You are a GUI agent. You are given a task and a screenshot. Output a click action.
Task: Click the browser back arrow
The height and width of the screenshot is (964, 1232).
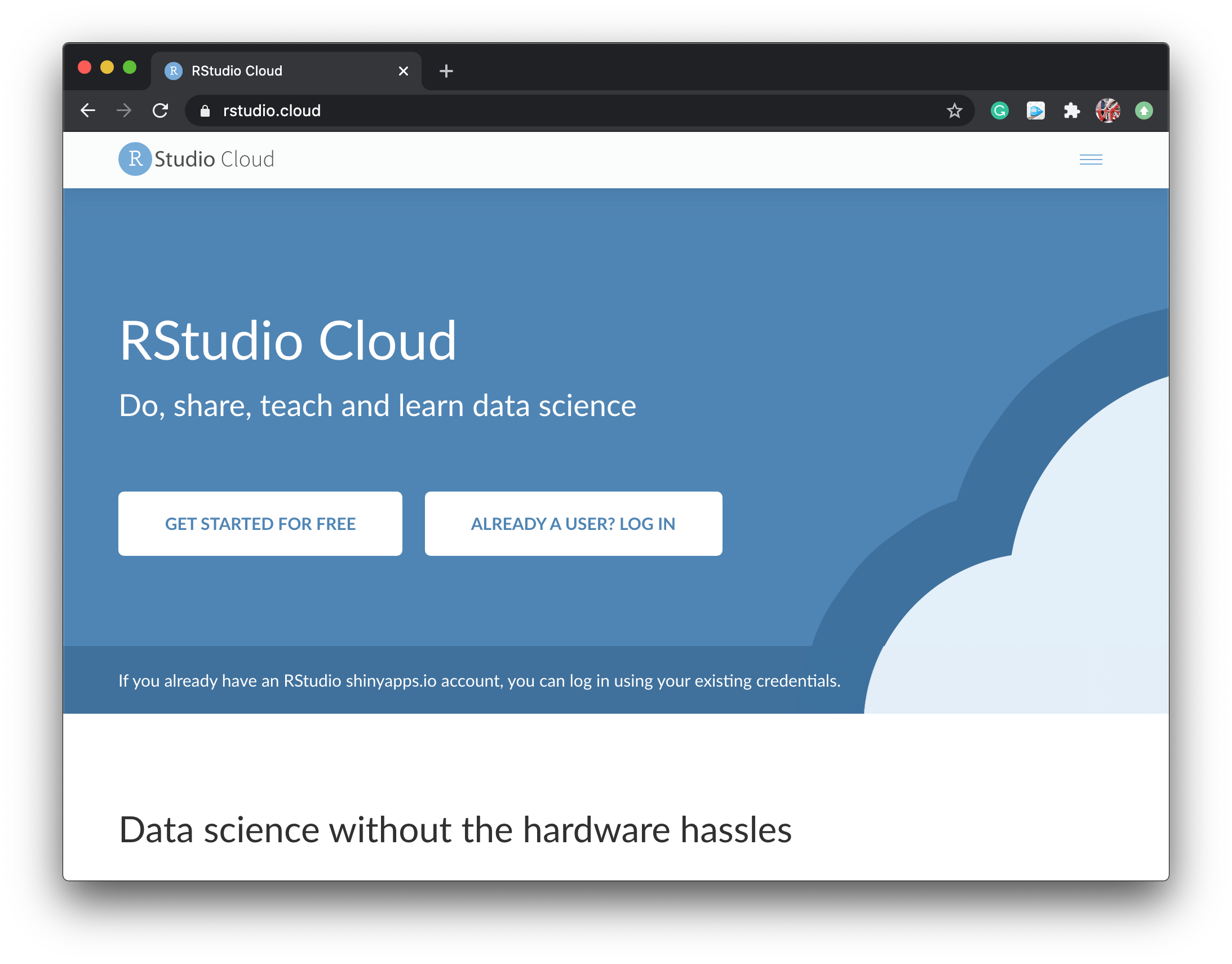(88, 110)
